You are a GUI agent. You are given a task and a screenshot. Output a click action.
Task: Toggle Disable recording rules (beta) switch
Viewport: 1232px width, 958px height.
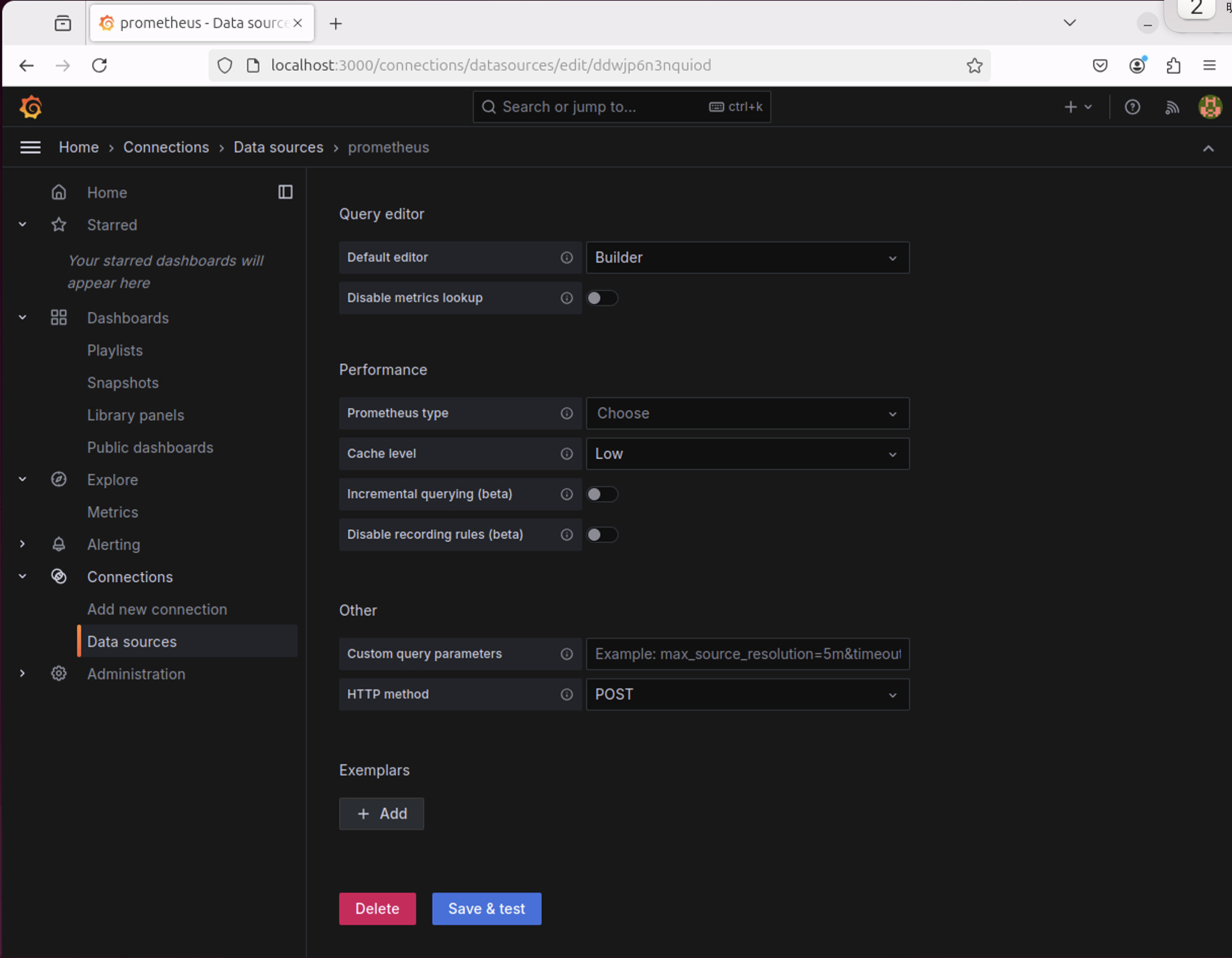point(602,534)
